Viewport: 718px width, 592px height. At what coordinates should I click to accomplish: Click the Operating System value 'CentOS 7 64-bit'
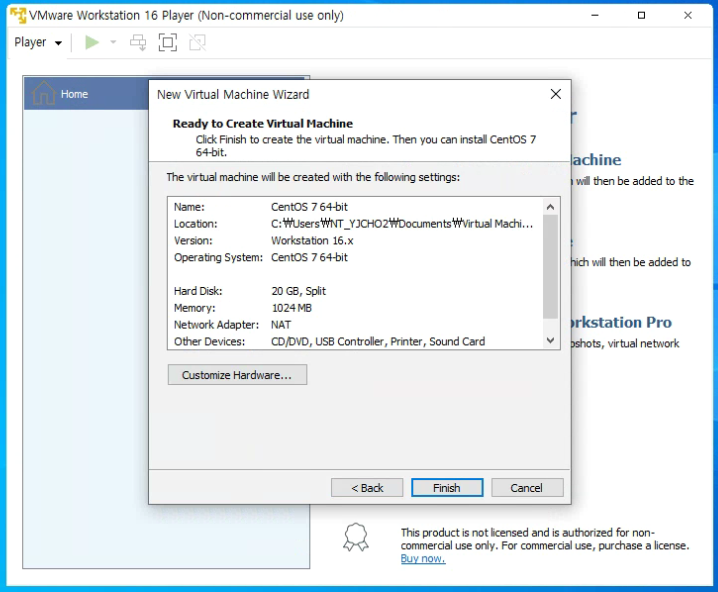(310, 257)
